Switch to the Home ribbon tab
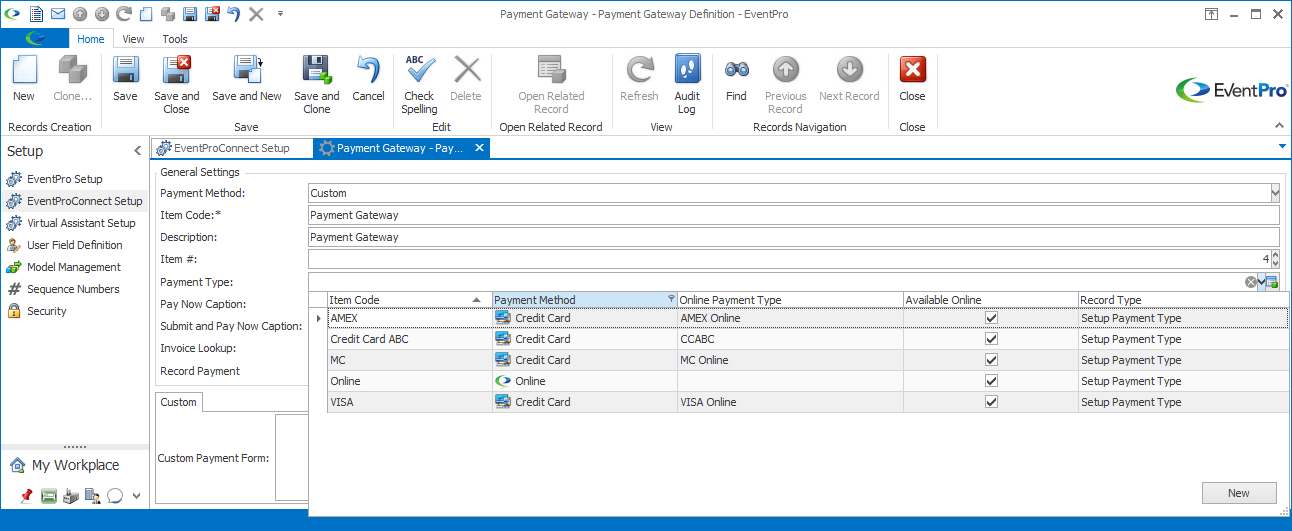Screen dimensions: 1292x531 (91, 39)
